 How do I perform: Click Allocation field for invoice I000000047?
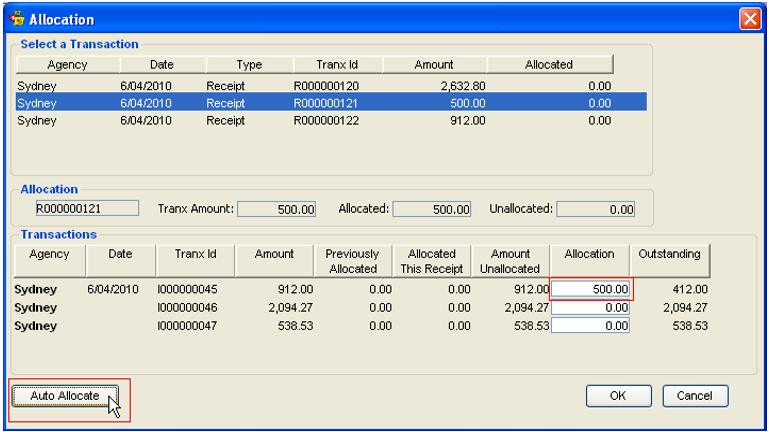point(590,326)
